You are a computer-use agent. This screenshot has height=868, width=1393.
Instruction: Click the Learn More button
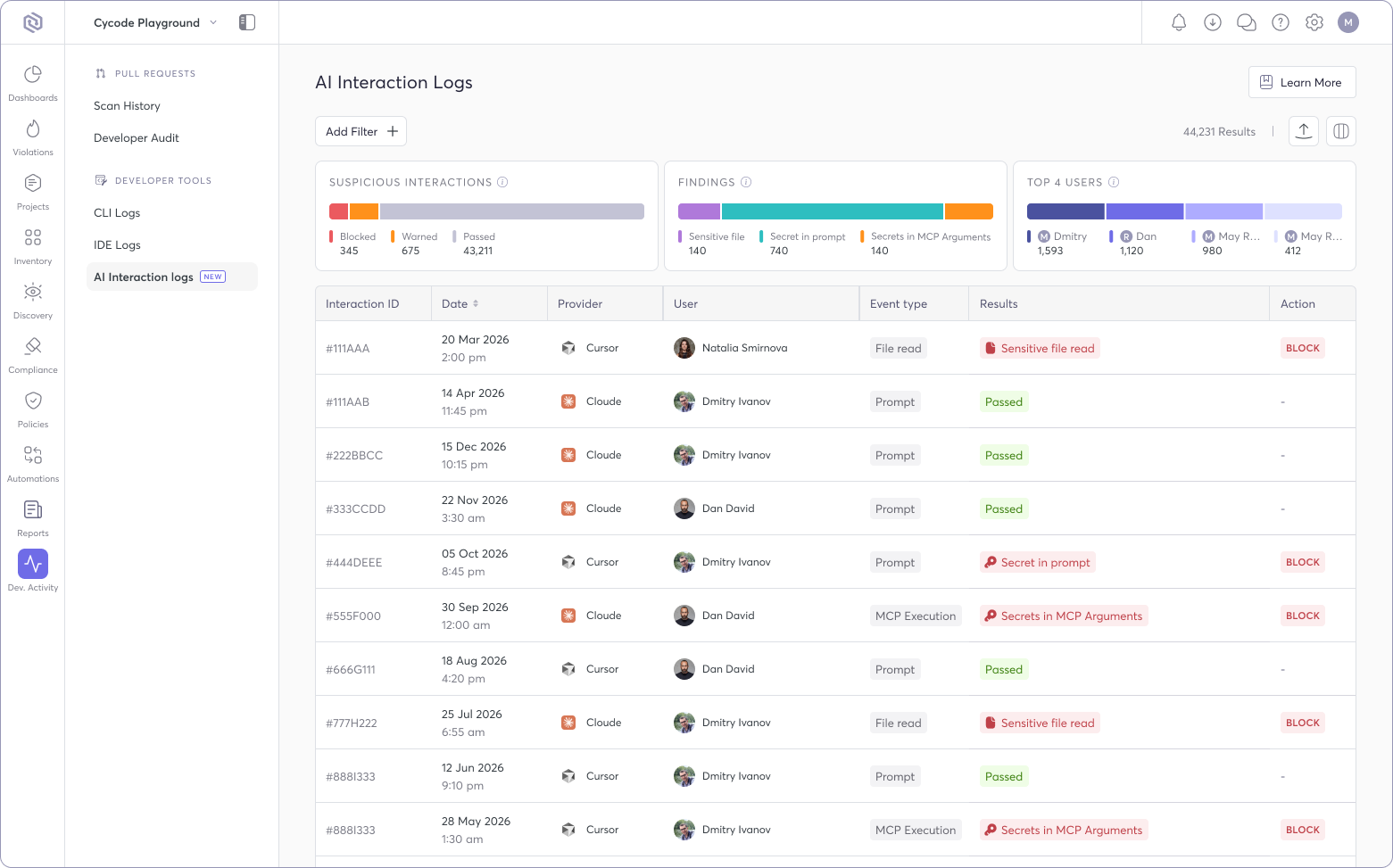[x=1302, y=81]
